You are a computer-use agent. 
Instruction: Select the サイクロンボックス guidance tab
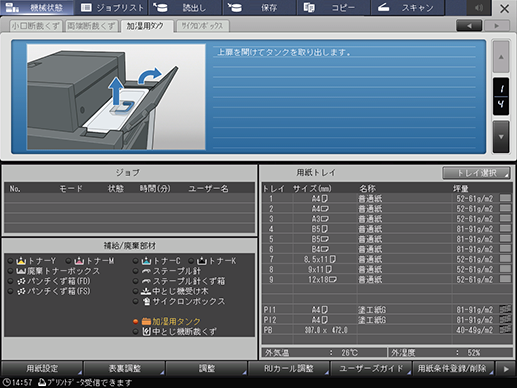pos(202,26)
